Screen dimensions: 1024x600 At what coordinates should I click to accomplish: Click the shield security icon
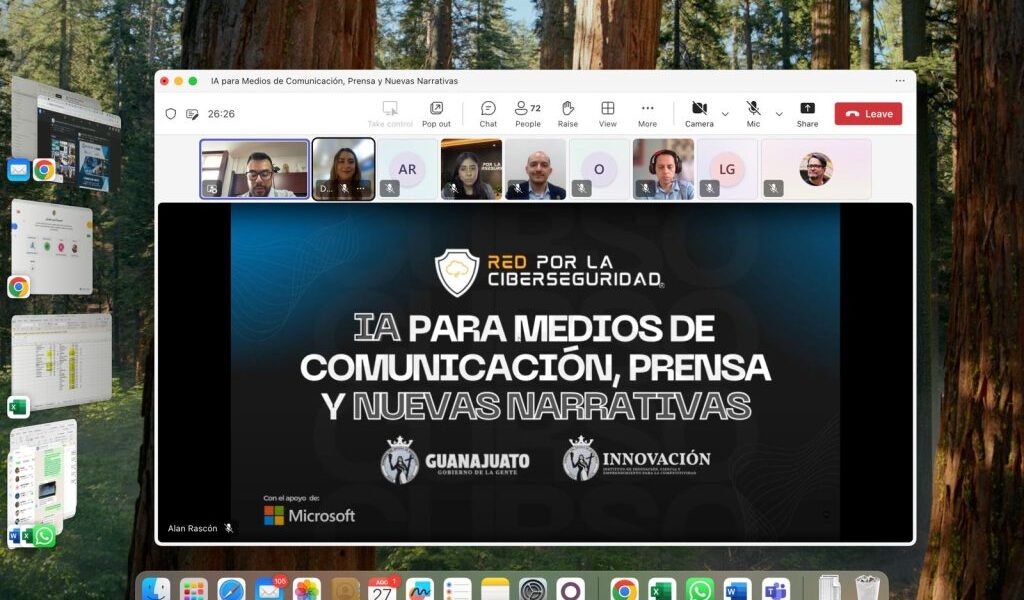tap(171, 114)
